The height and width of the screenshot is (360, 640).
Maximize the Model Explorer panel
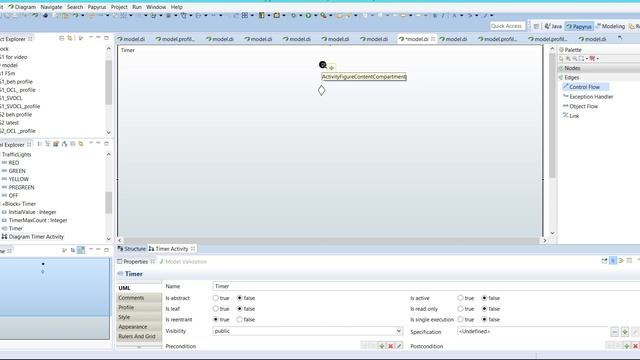[107, 144]
